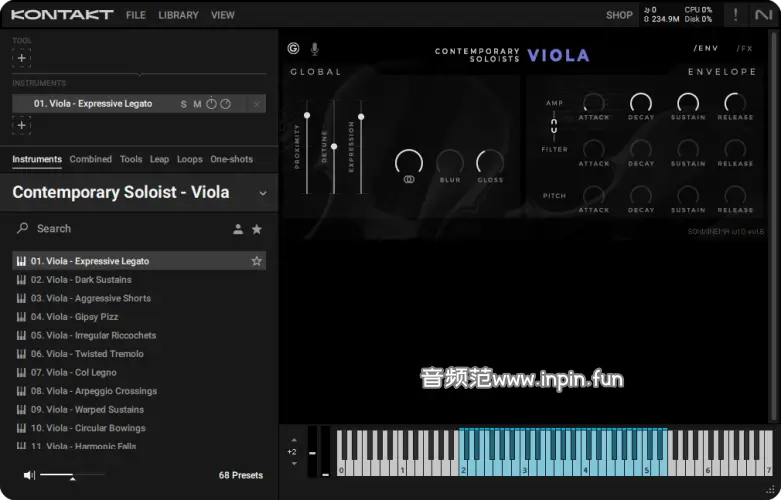Click the second round icon in instrument slot
This screenshot has width=781, height=500.
226,104
